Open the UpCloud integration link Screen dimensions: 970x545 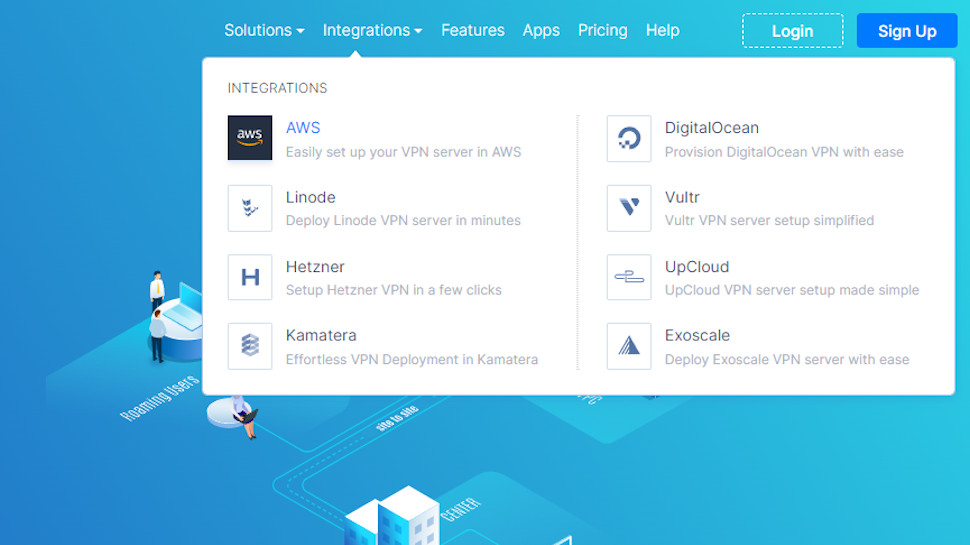pos(697,267)
